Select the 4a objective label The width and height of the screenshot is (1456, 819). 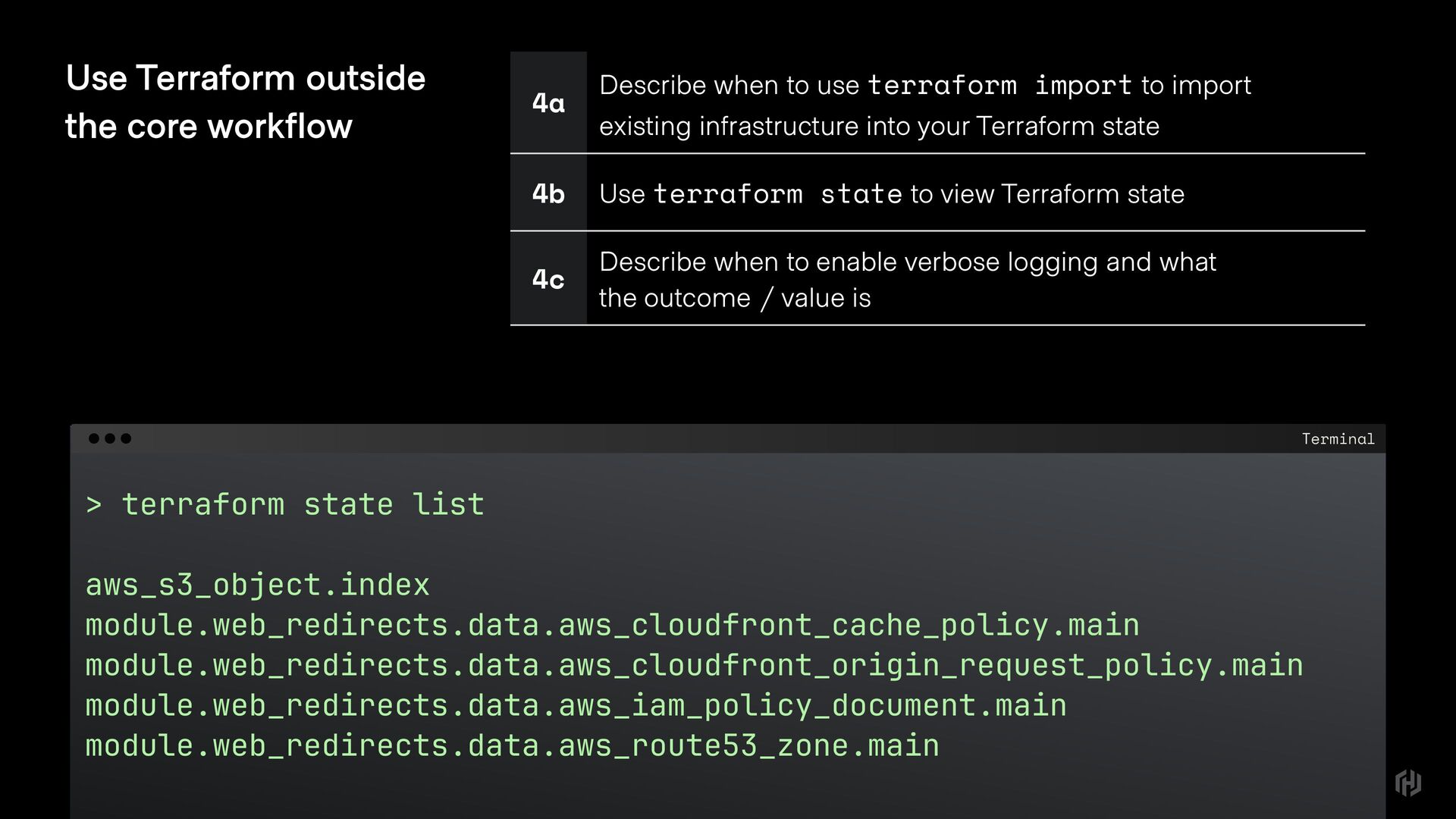pos(548,102)
